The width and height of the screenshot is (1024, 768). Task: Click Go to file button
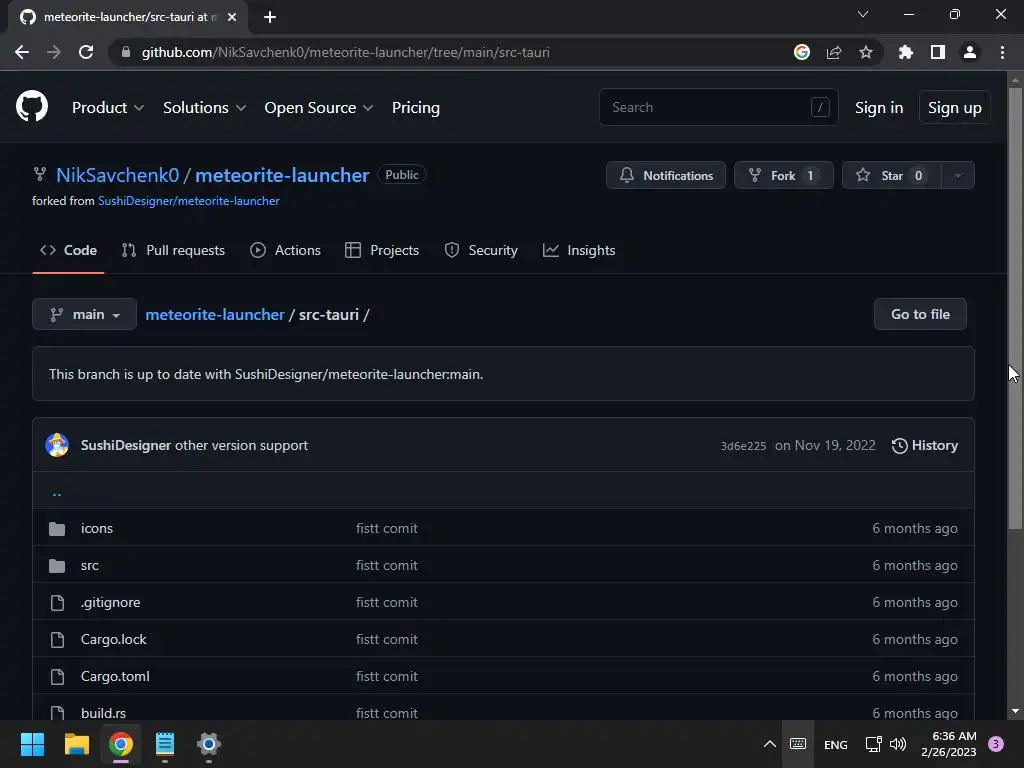click(920, 314)
